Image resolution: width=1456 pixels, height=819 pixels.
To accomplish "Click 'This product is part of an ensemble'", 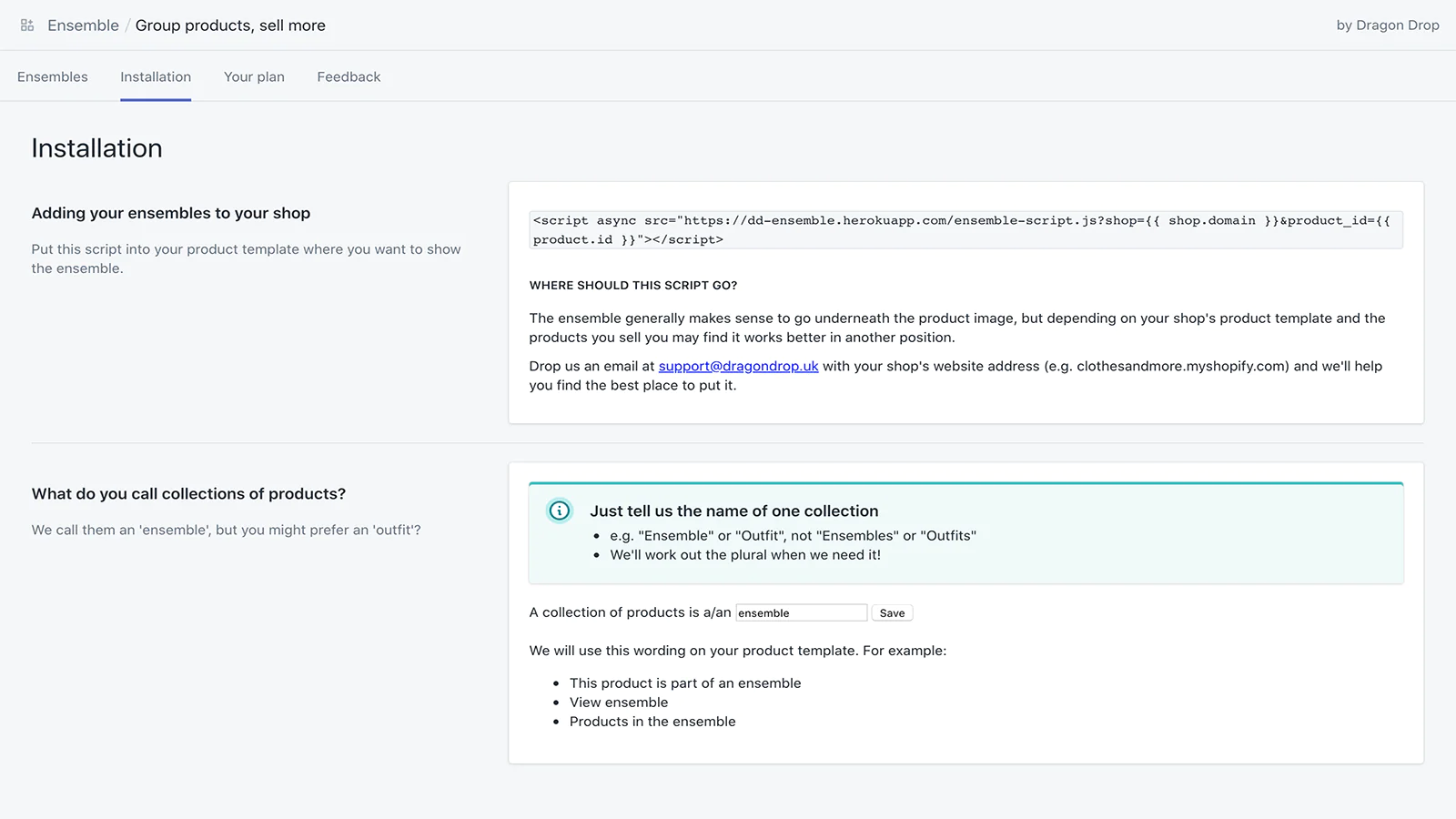I will pyautogui.click(x=685, y=683).
